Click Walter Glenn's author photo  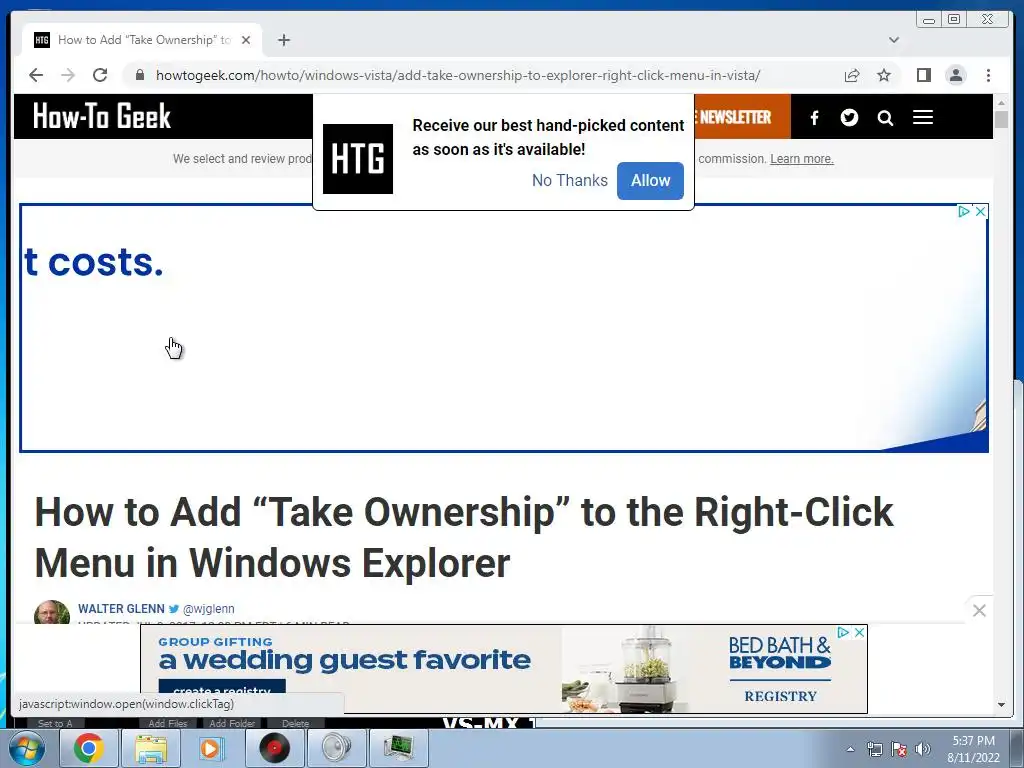click(52, 613)
